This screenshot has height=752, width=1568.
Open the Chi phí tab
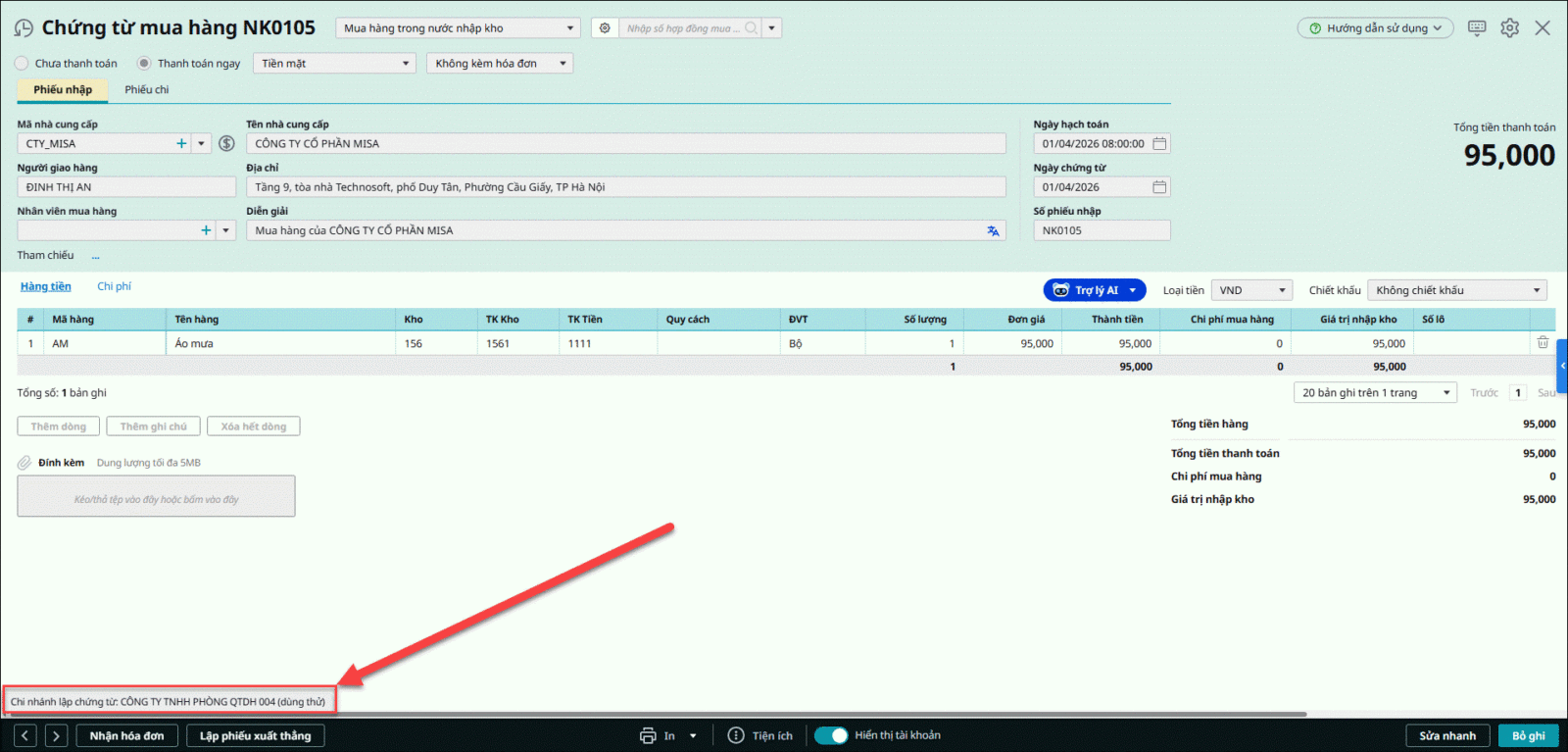(x=114, y=286)
